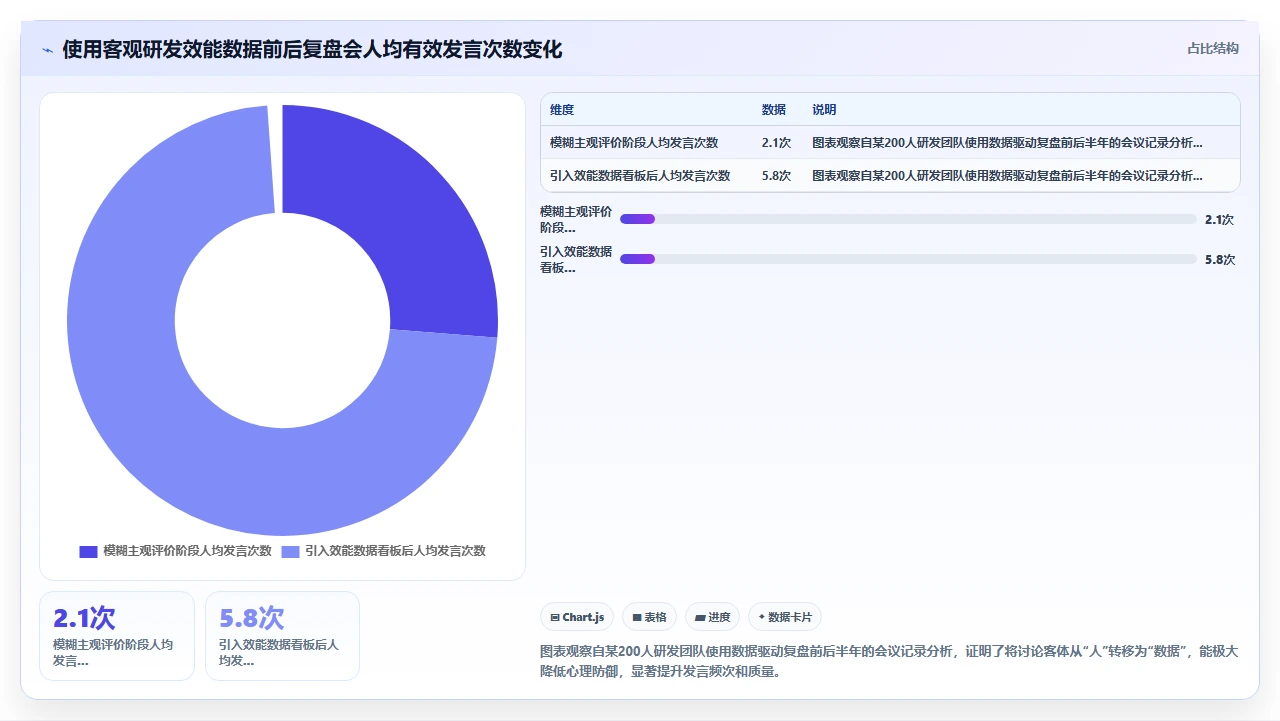1280x721 pixels.
Task: Click the 表格 tag
Action: 649,617
